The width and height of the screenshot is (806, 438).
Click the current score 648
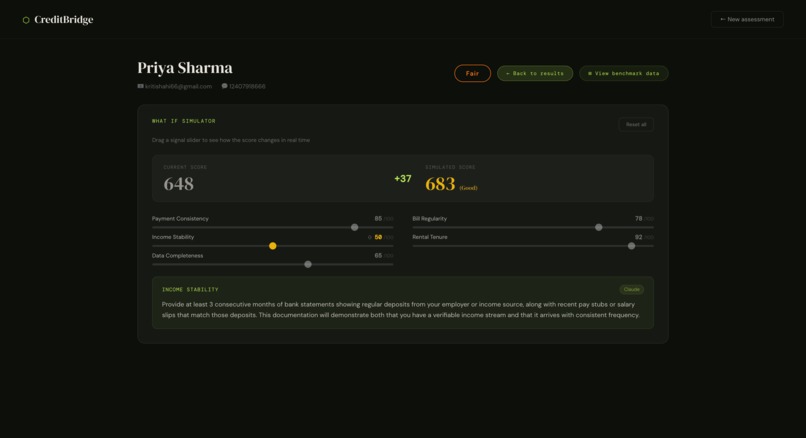pos(178,184)
